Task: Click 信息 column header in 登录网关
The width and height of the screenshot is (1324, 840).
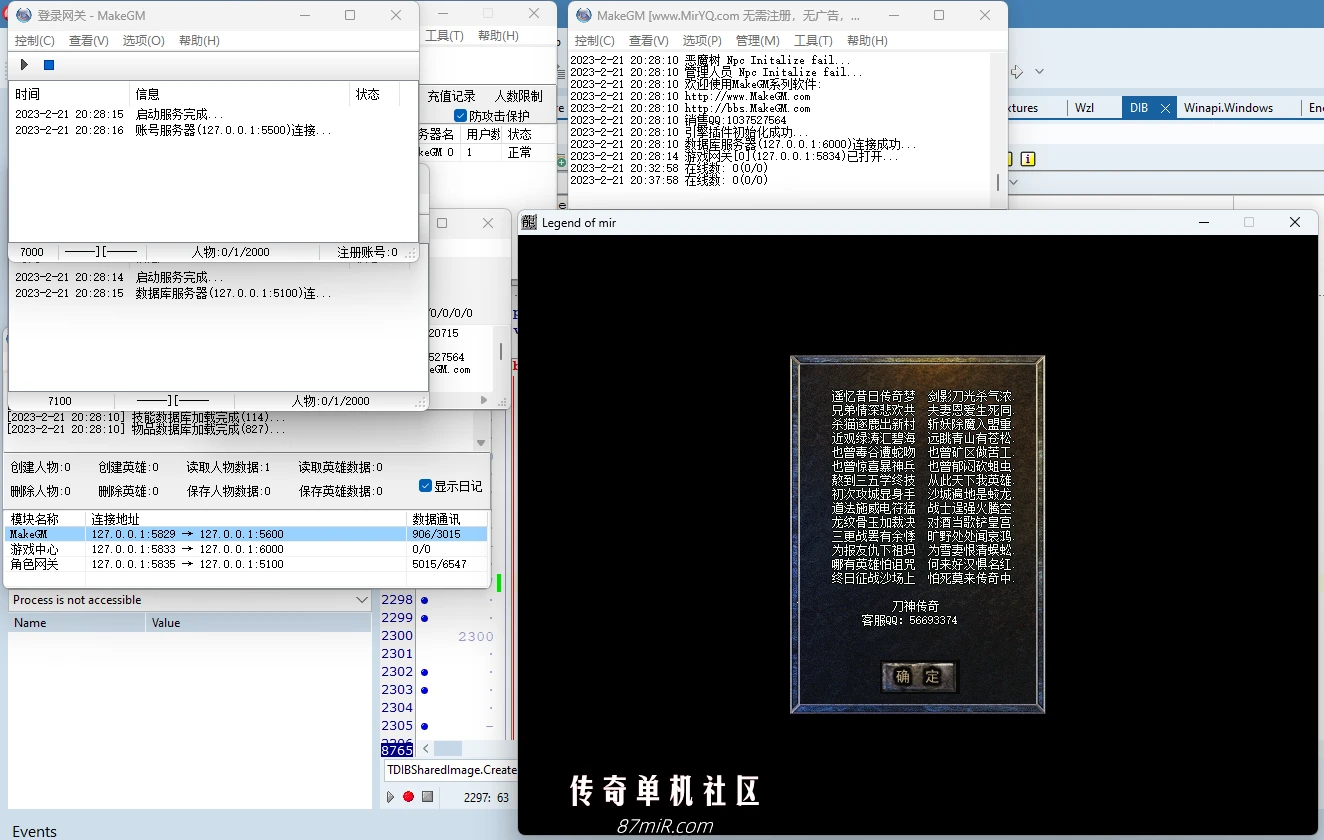Action: coord(240,94)
